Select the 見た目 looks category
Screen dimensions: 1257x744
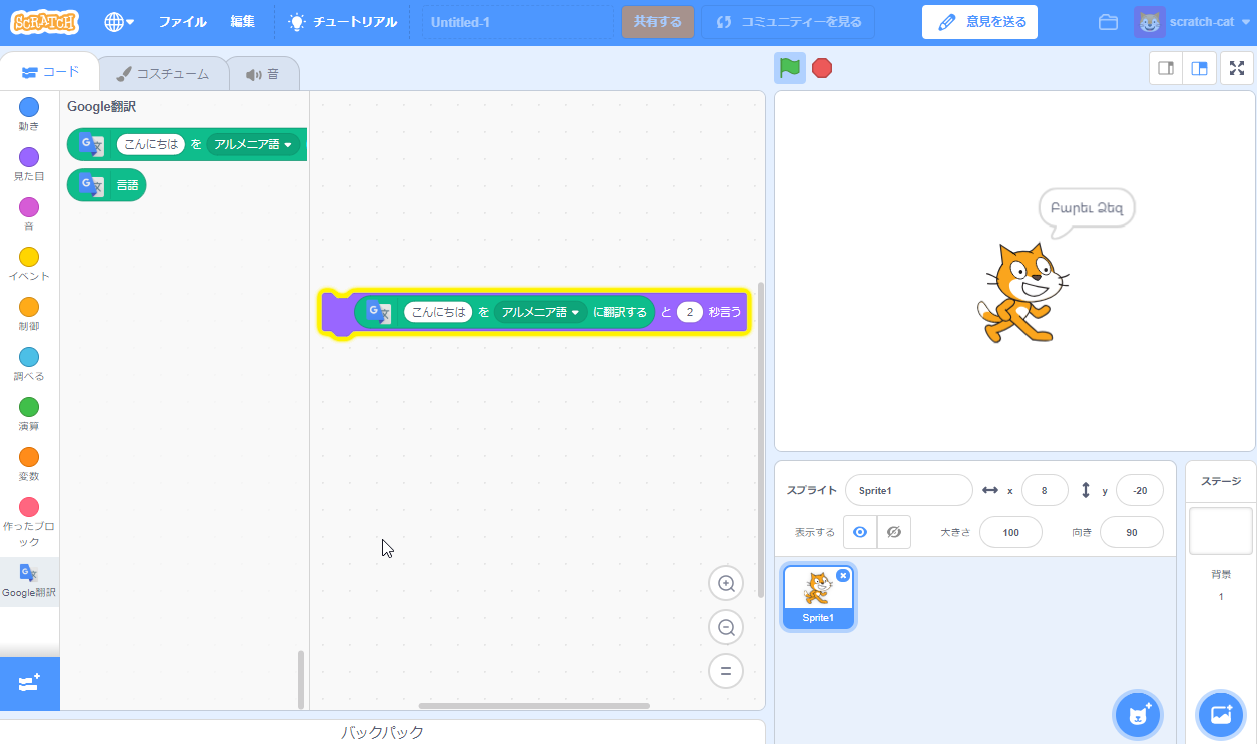tap(29, 164)
